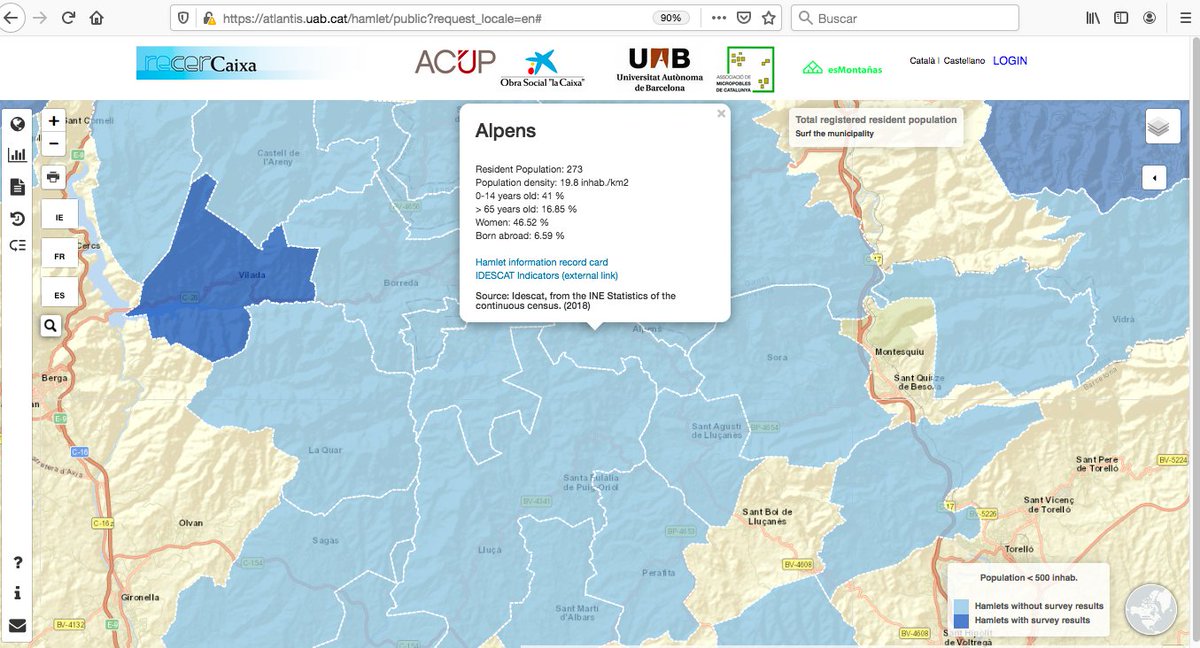Open the bar chart statistics panel
The height and width of the screenshot is (648, 1200).
point(16,156)
